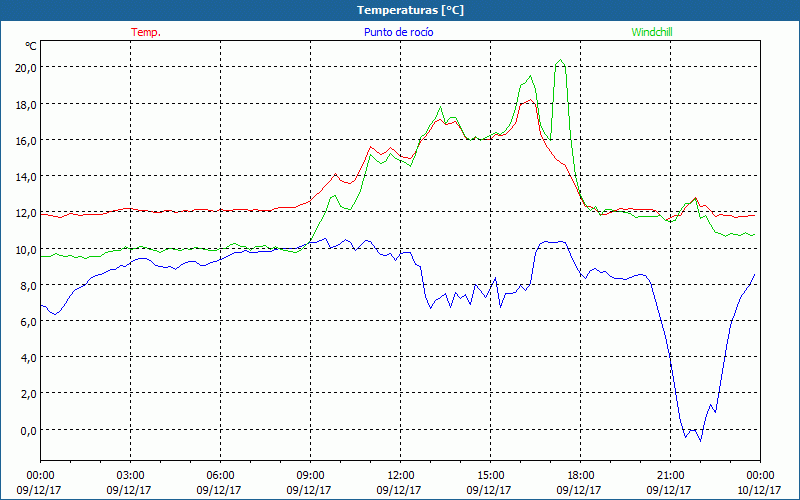800x500 pixels.
Task: Click the 18:00 time axis label
Action: (x=580, y=475)
